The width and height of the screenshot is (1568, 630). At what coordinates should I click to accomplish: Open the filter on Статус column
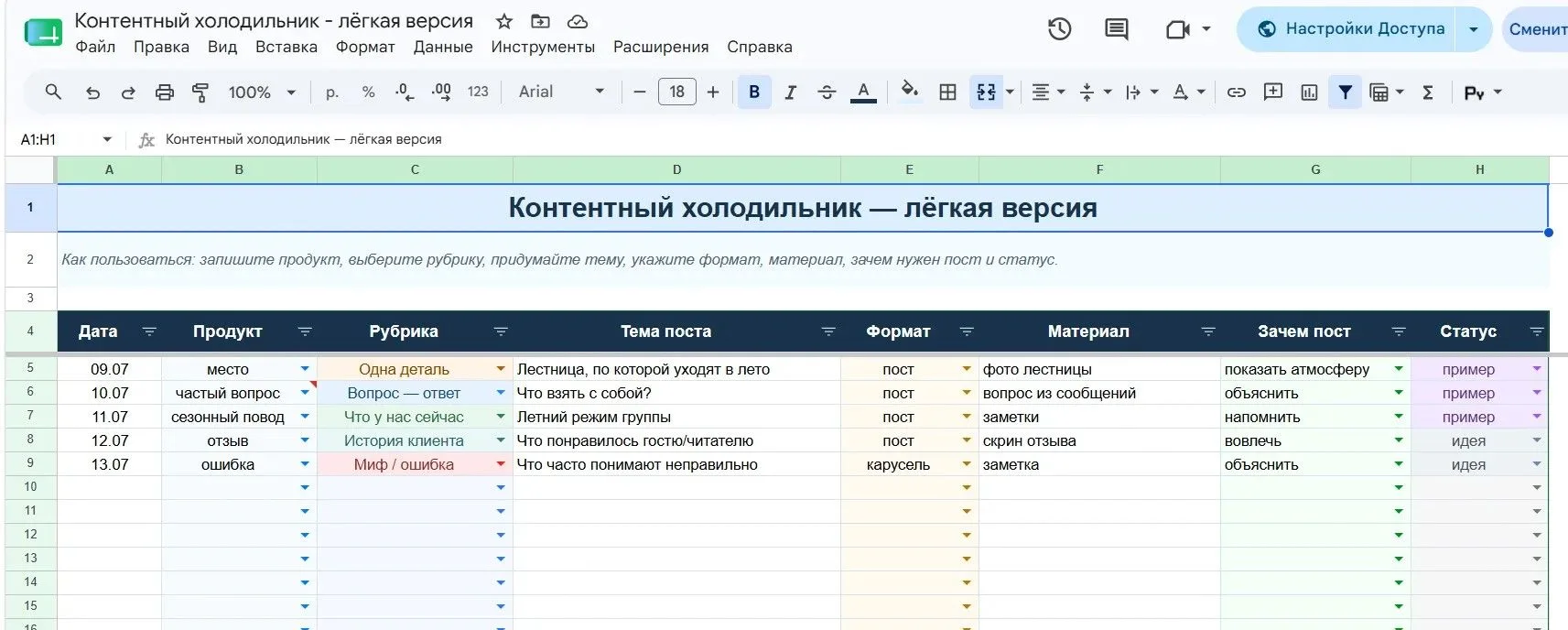(1537, 331)
